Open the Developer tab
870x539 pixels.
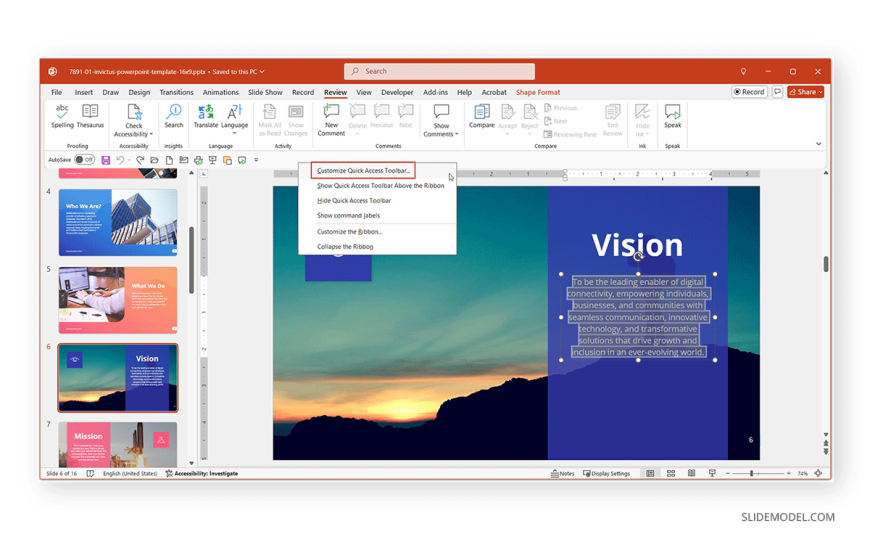point(397,92)
